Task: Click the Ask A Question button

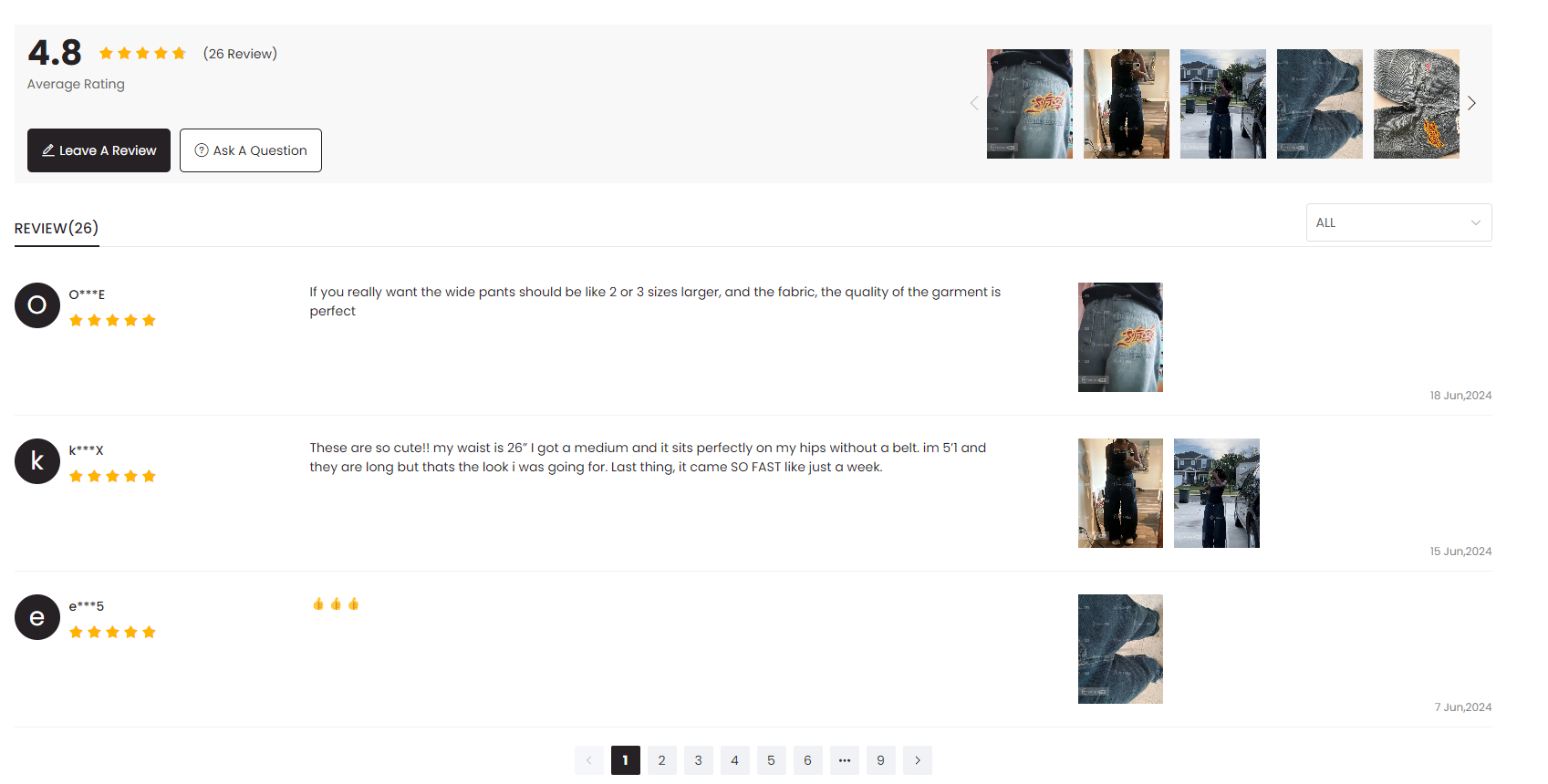Action: tap(251, 150)
